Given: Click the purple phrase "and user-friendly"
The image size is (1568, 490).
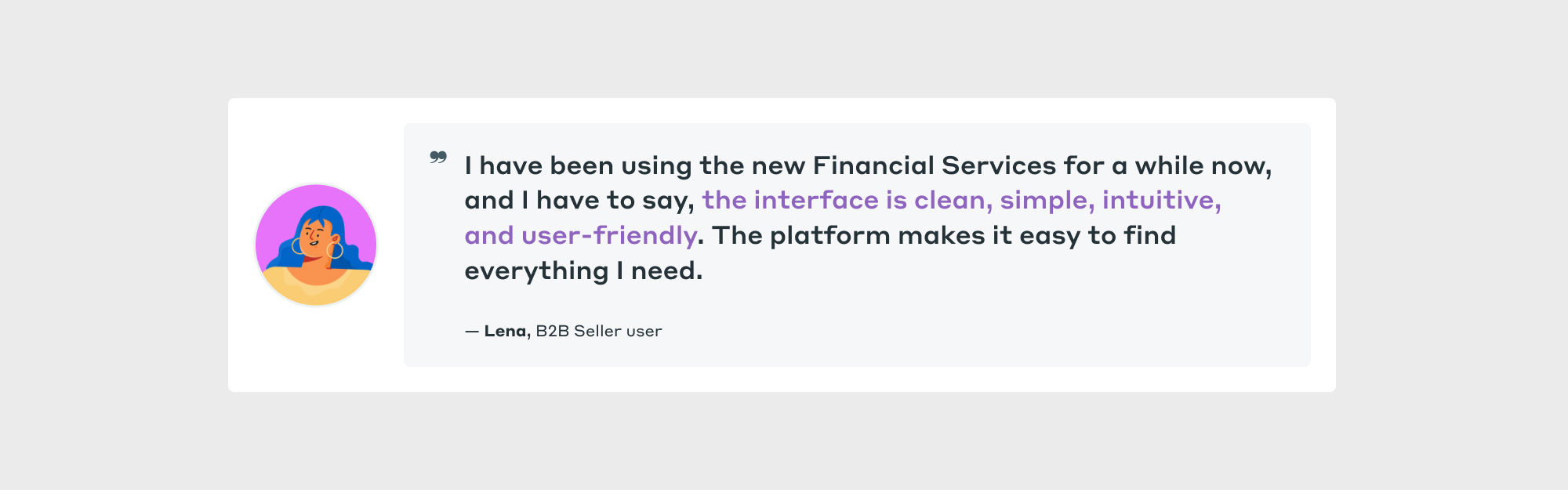Looking at the screenshot, I should [580, 235].
